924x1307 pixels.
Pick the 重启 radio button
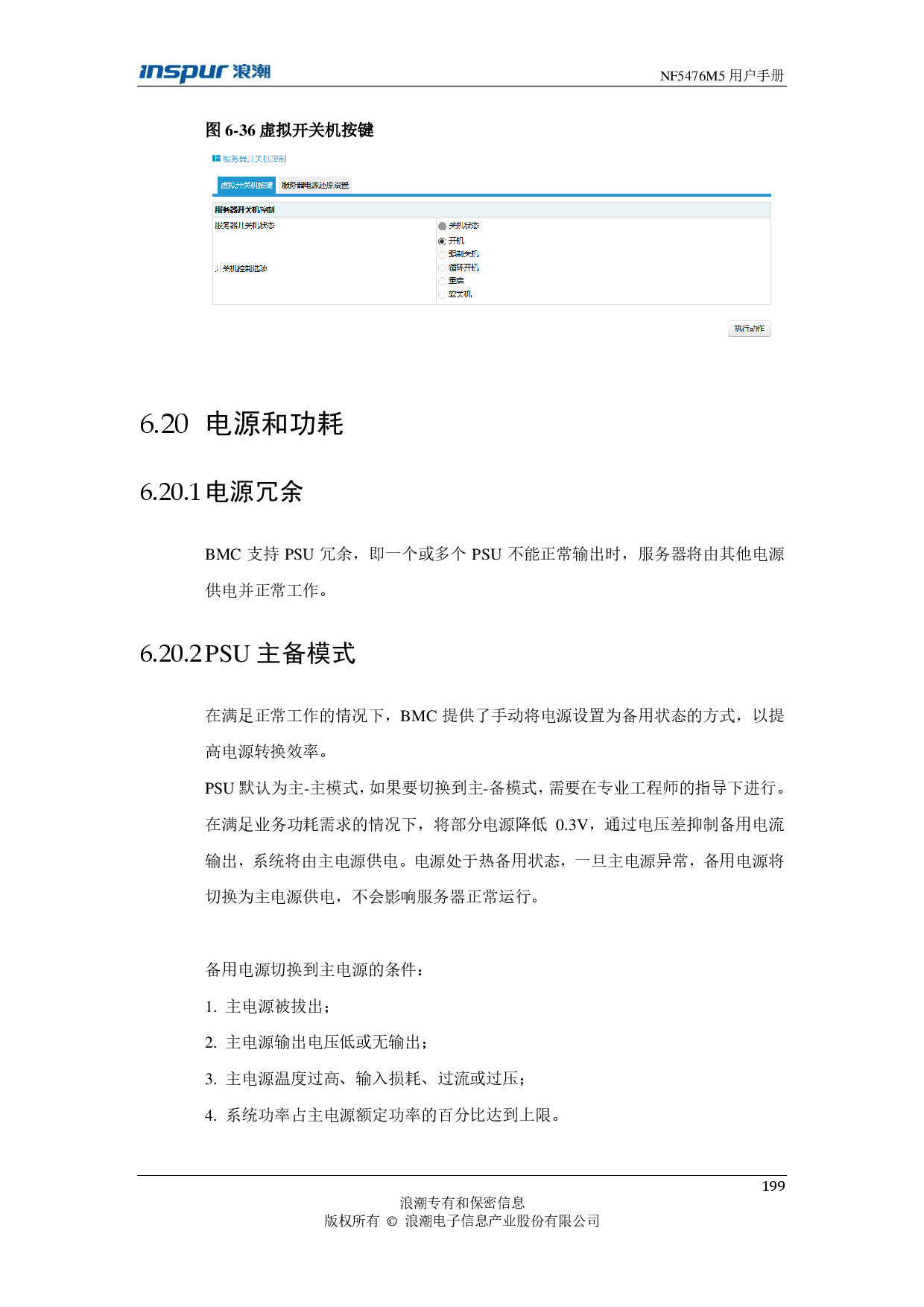coord(442,282)
